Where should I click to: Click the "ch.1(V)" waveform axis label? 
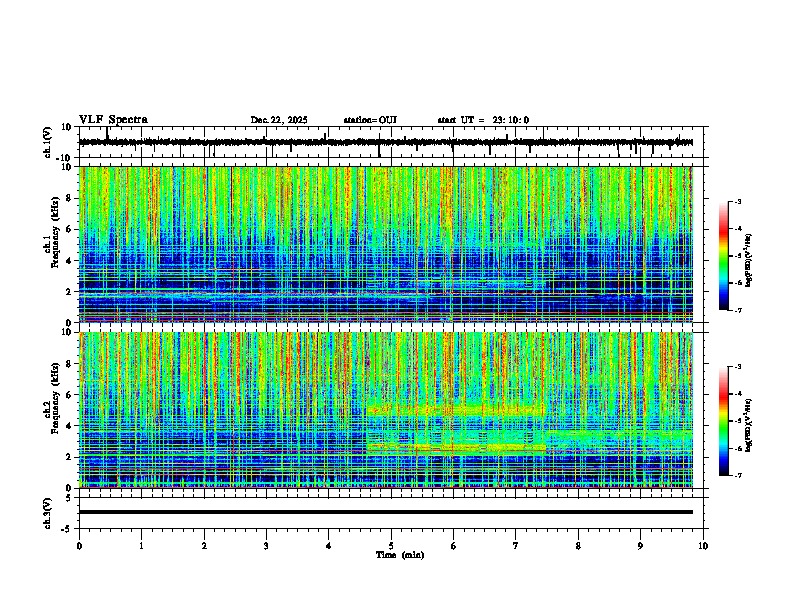(47, 142)
